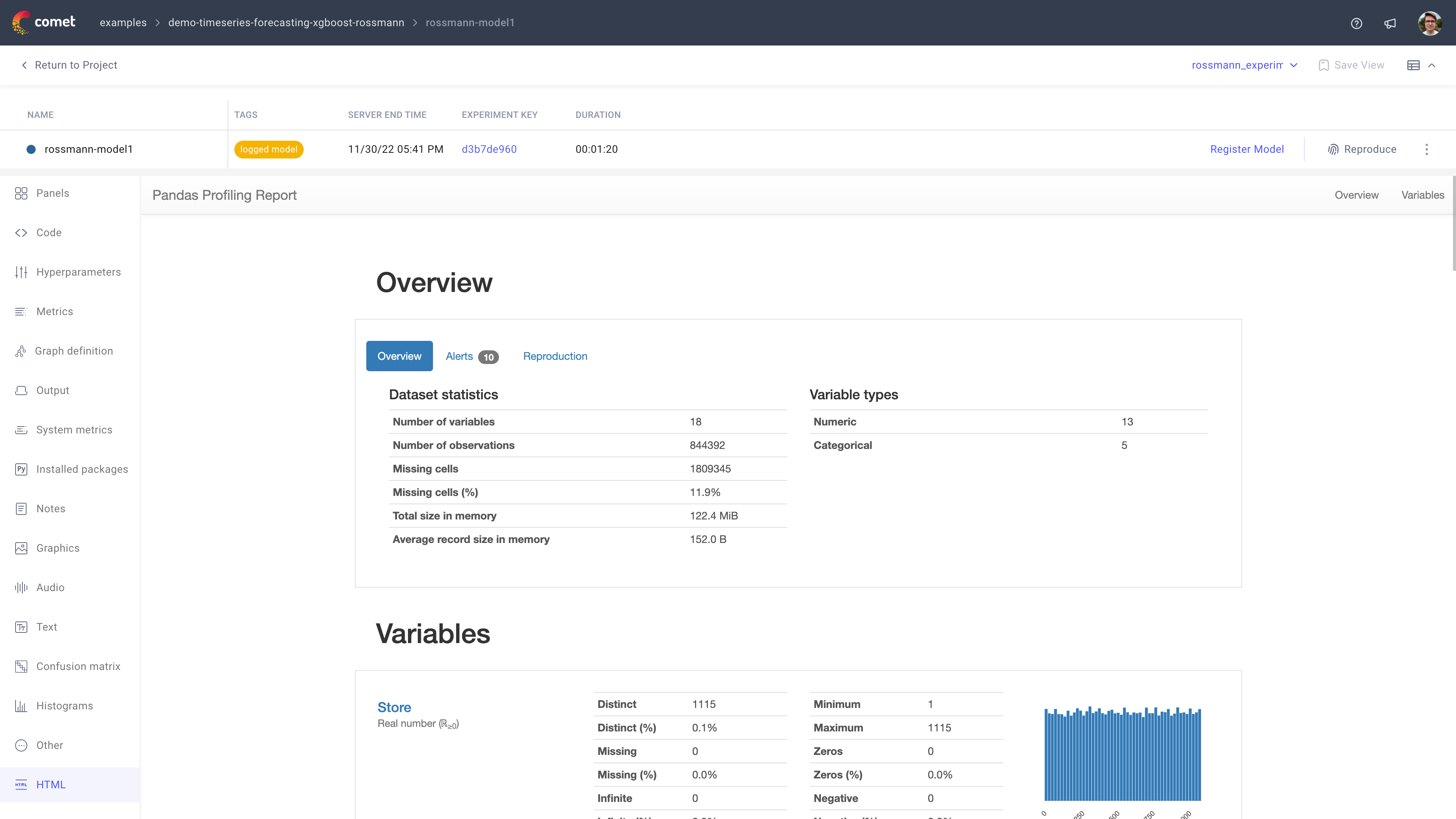Click the help icon in the top bar
This screenshot has width=1456, height=819.
[x=1357, y=23]
